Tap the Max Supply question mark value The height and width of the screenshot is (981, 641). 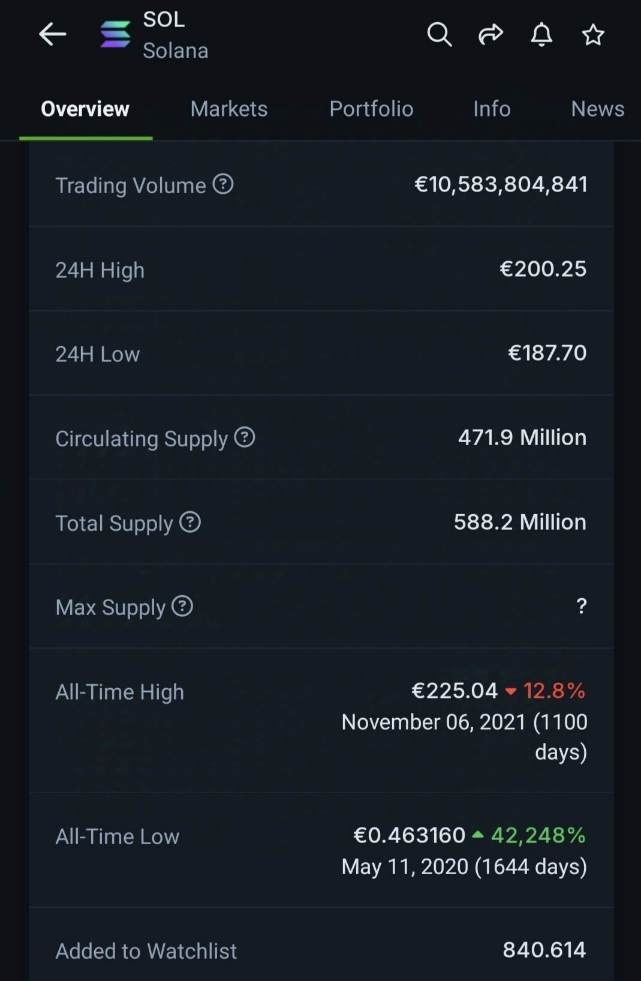click(581, 606)
